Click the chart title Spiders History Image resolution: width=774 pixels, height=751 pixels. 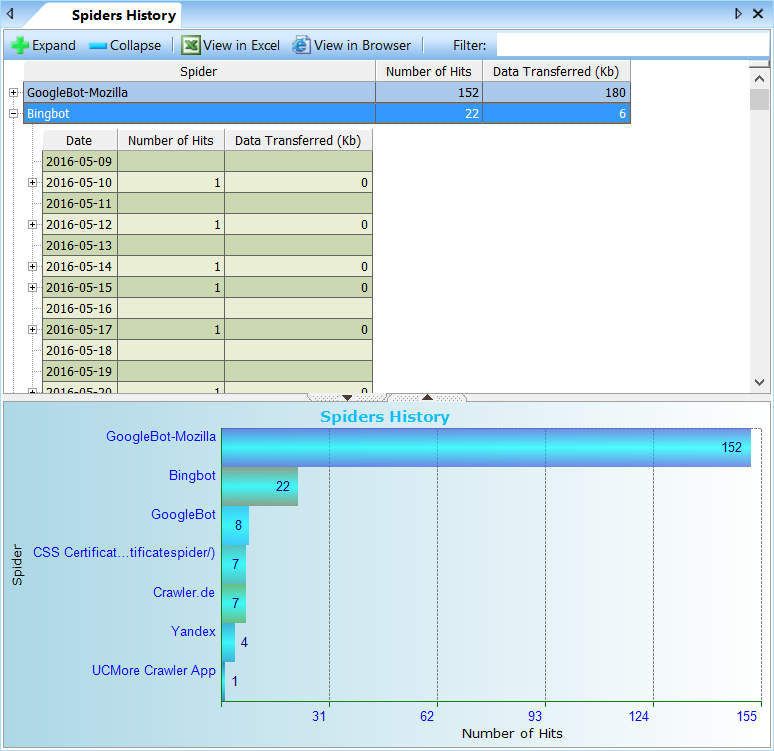385,417
